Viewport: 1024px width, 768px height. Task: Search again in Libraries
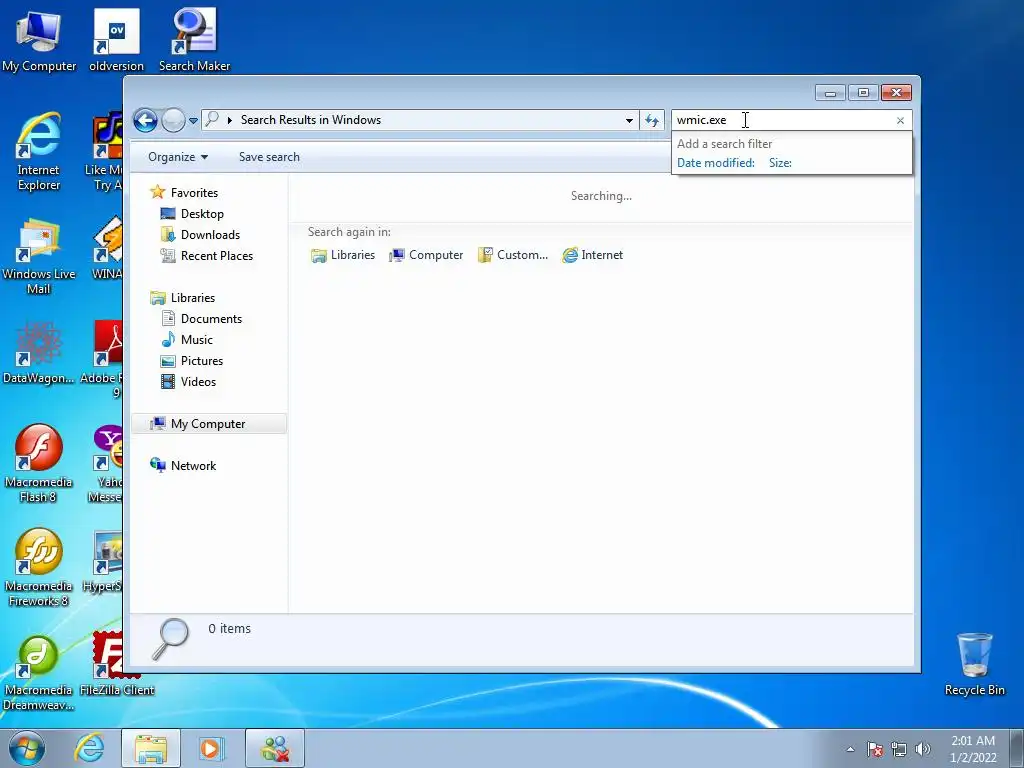pos(343,255)
